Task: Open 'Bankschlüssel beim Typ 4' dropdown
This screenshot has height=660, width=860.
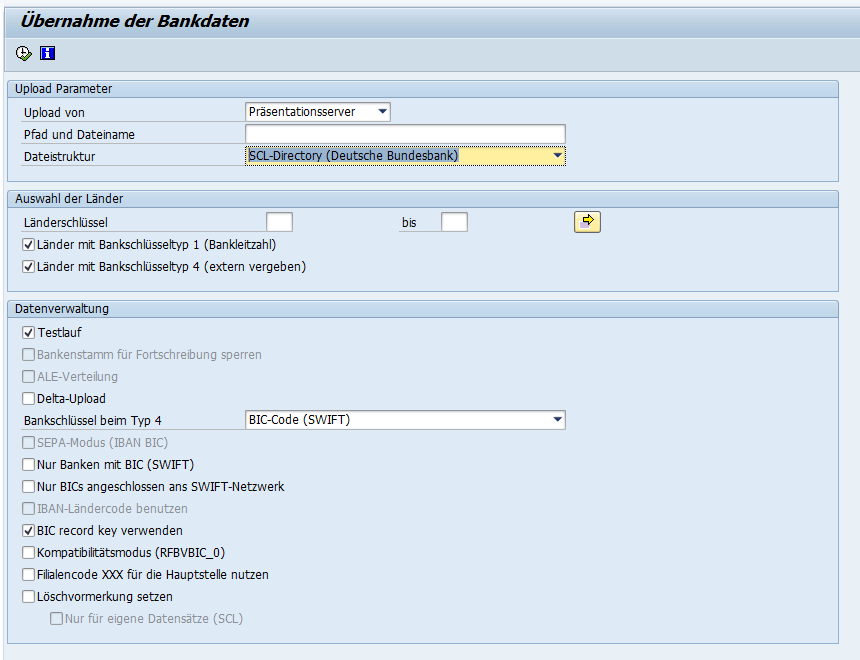Action: (557, 420)
